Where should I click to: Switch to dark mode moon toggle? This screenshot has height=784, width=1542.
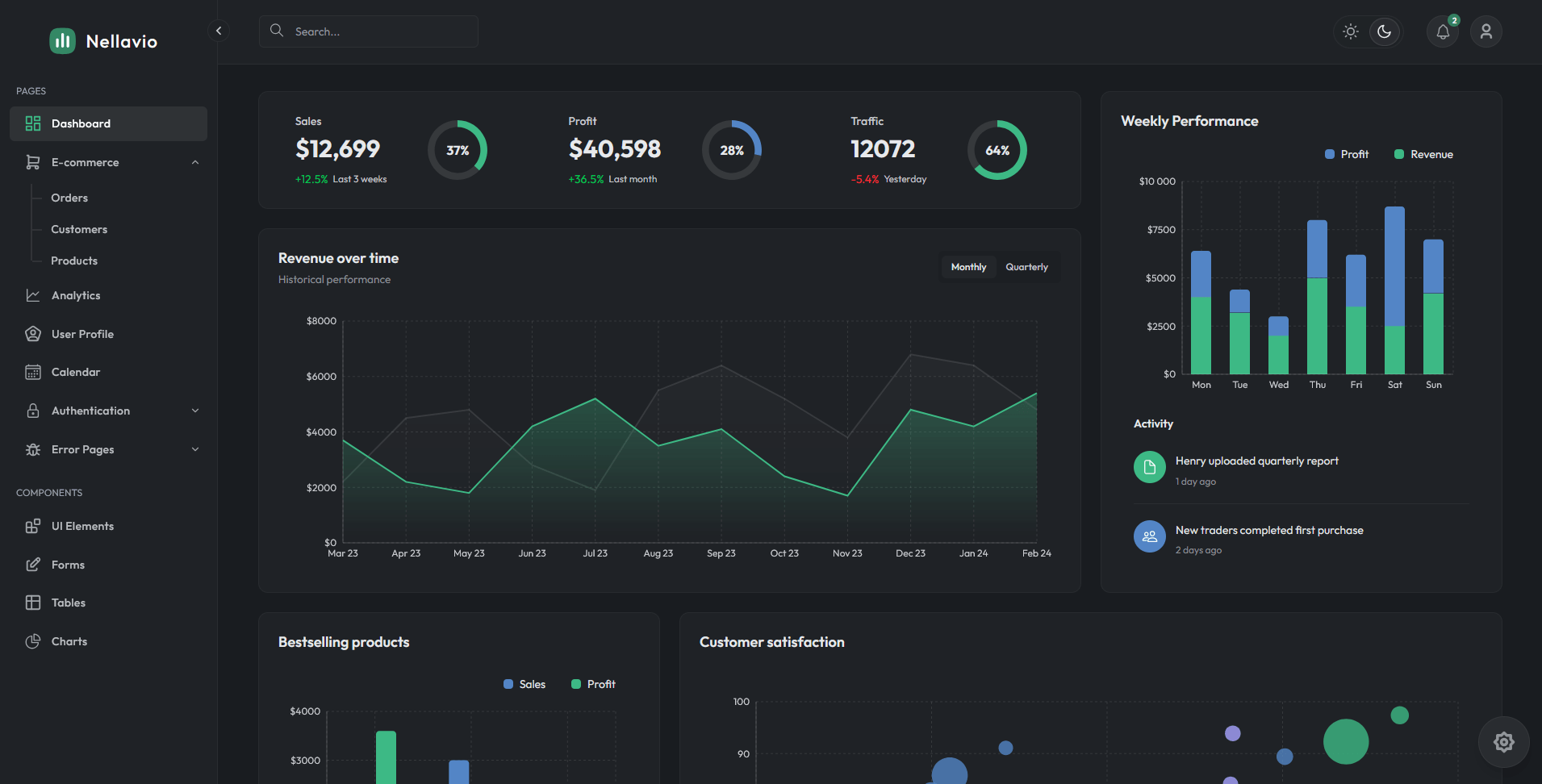pos(1385,32)
